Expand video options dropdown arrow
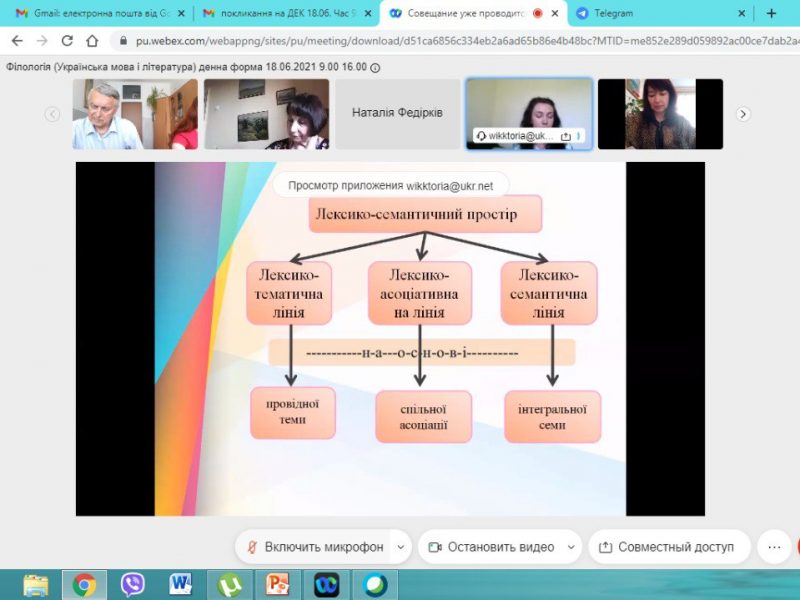Image resolution: width=800 pixels, height=600 pixels. (571, 547)
